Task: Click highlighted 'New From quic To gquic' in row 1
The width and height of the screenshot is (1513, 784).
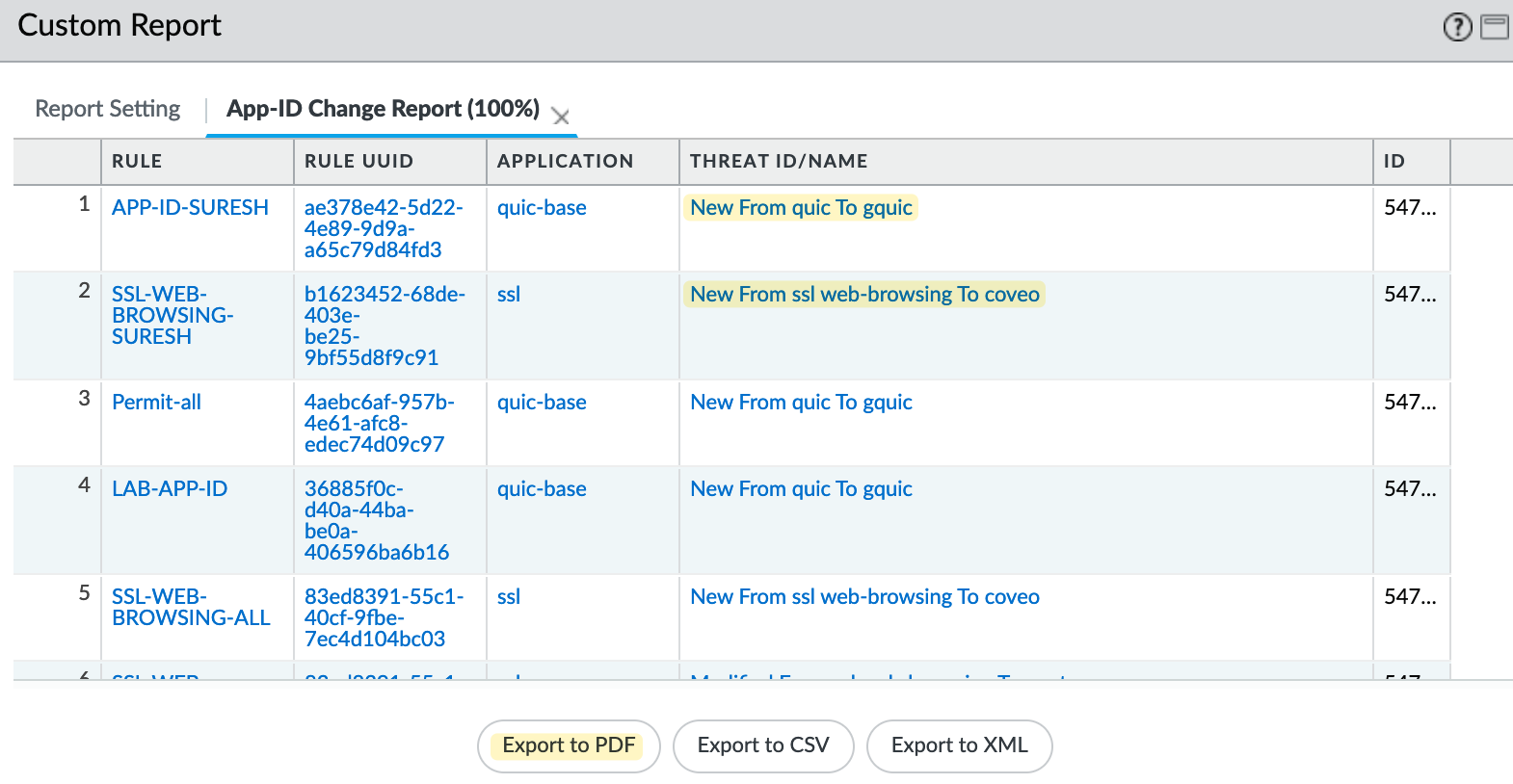Action: pos(801,208)
